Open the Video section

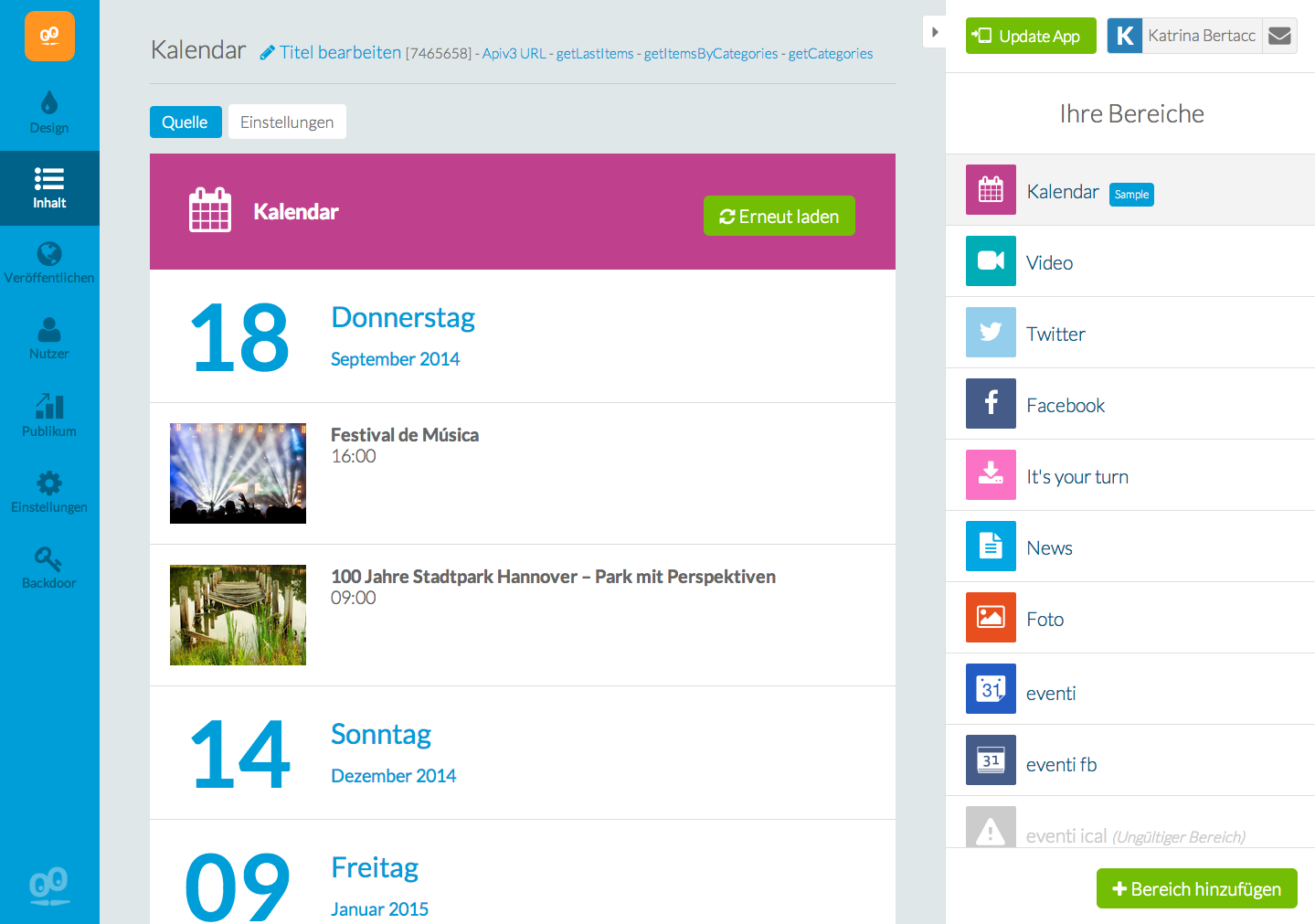click(1049, 263)
